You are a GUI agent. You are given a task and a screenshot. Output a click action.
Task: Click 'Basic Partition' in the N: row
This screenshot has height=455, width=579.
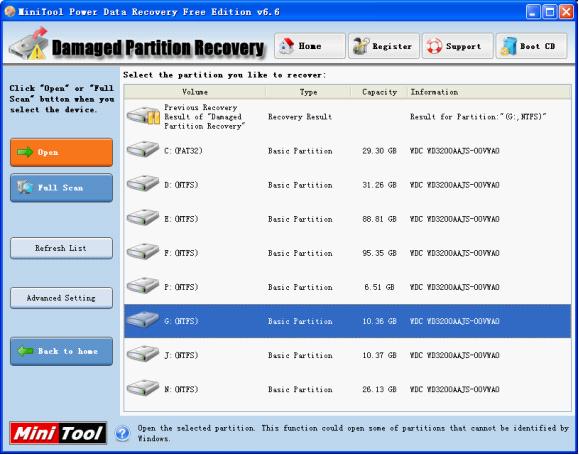pos(300,389)
